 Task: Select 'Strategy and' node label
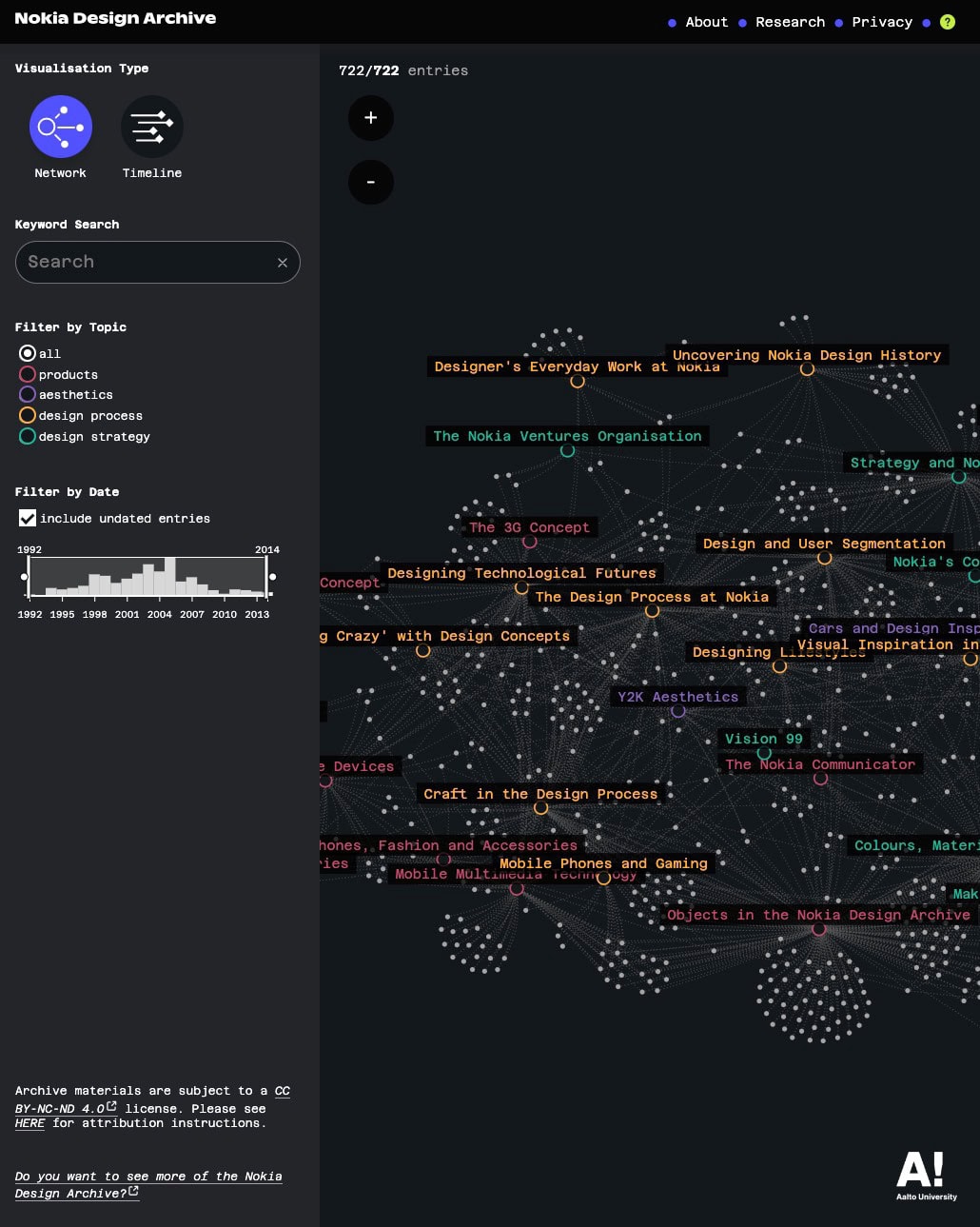point(911,463)
